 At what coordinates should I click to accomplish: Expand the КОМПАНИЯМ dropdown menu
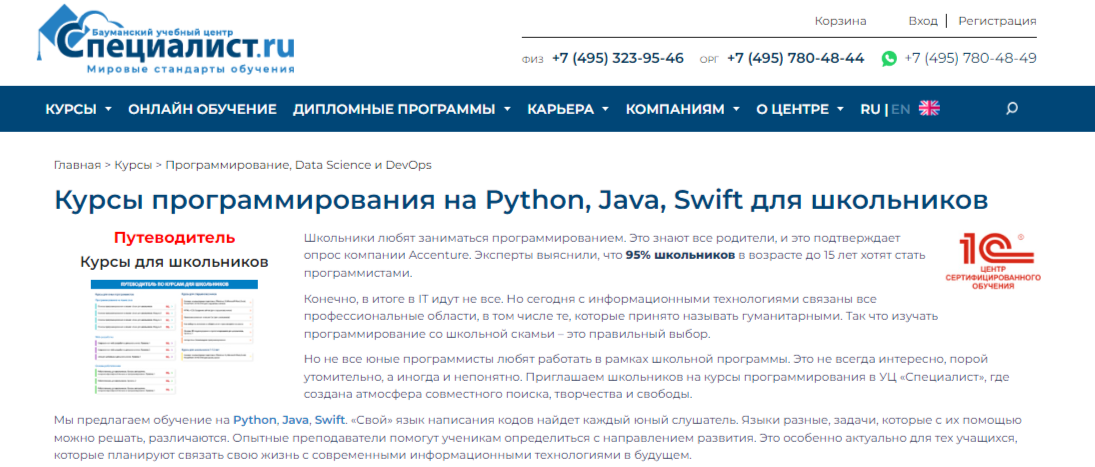[682, 109]
